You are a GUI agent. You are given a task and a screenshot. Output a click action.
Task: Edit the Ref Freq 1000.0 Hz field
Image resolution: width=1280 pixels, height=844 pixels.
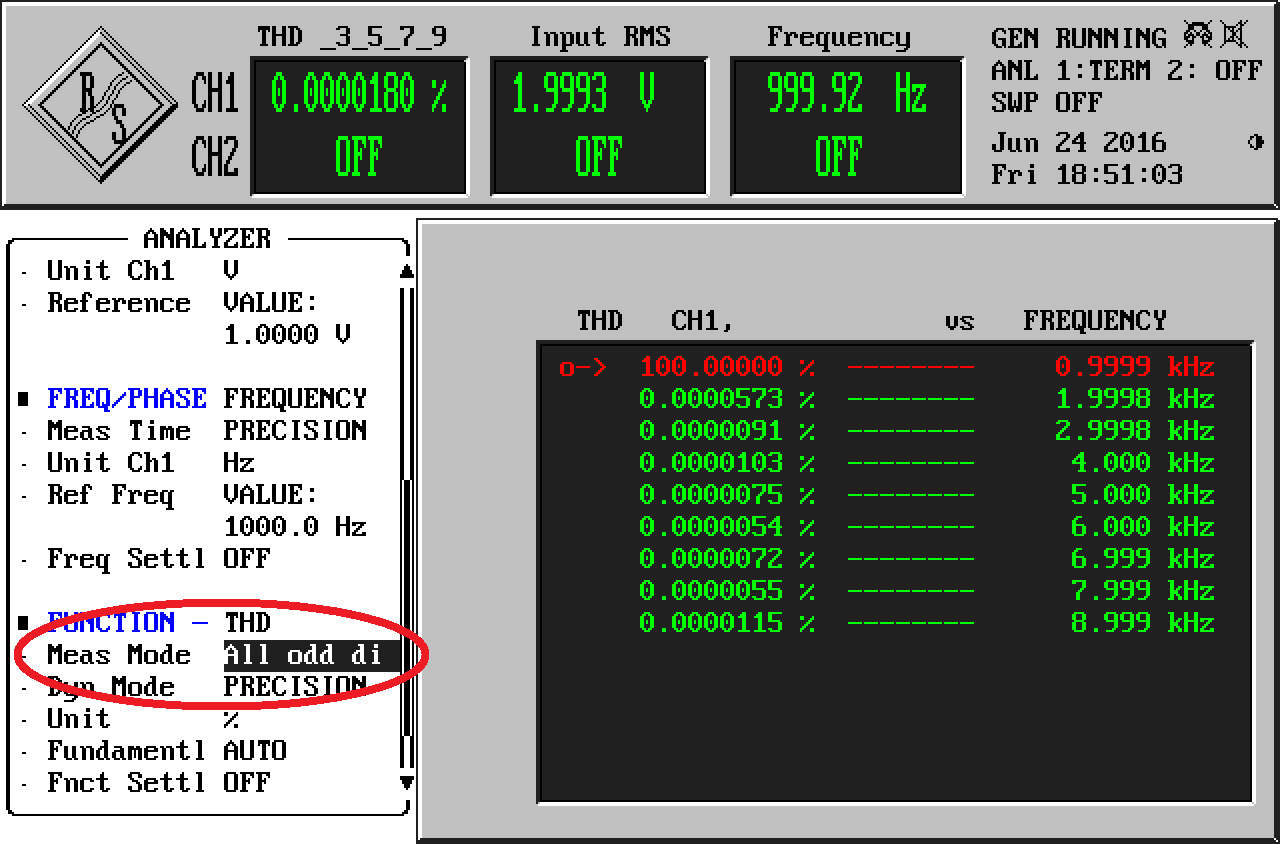[x=295, y=527]
